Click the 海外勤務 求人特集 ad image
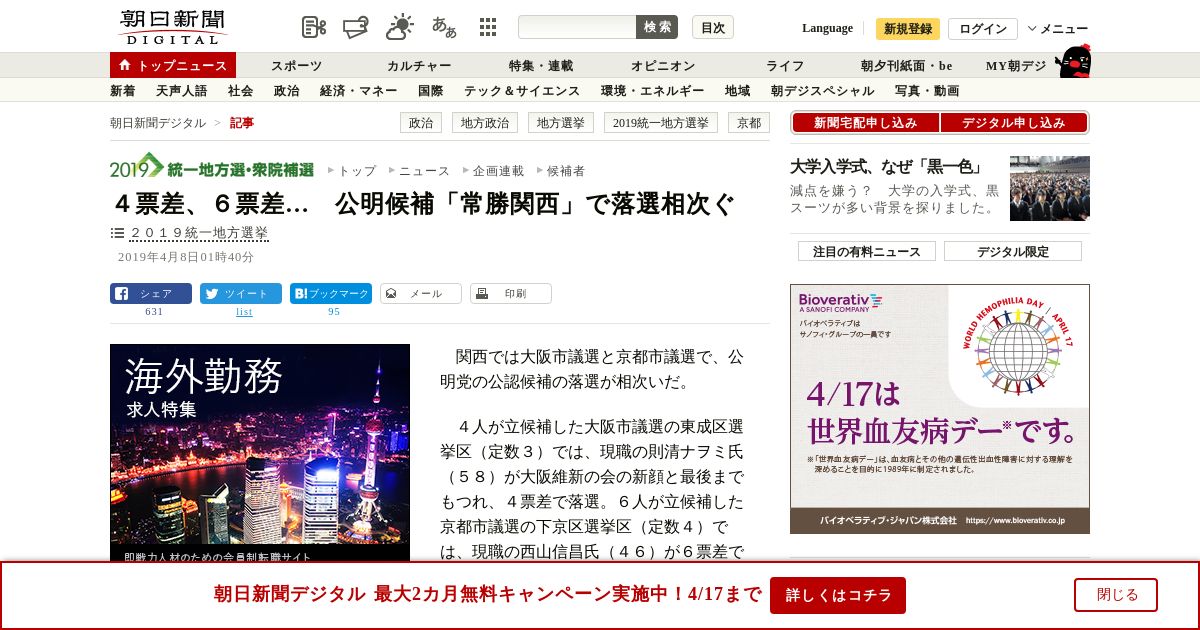Image resolution: width=1200 pixels, height=630 pixels. 260,452
